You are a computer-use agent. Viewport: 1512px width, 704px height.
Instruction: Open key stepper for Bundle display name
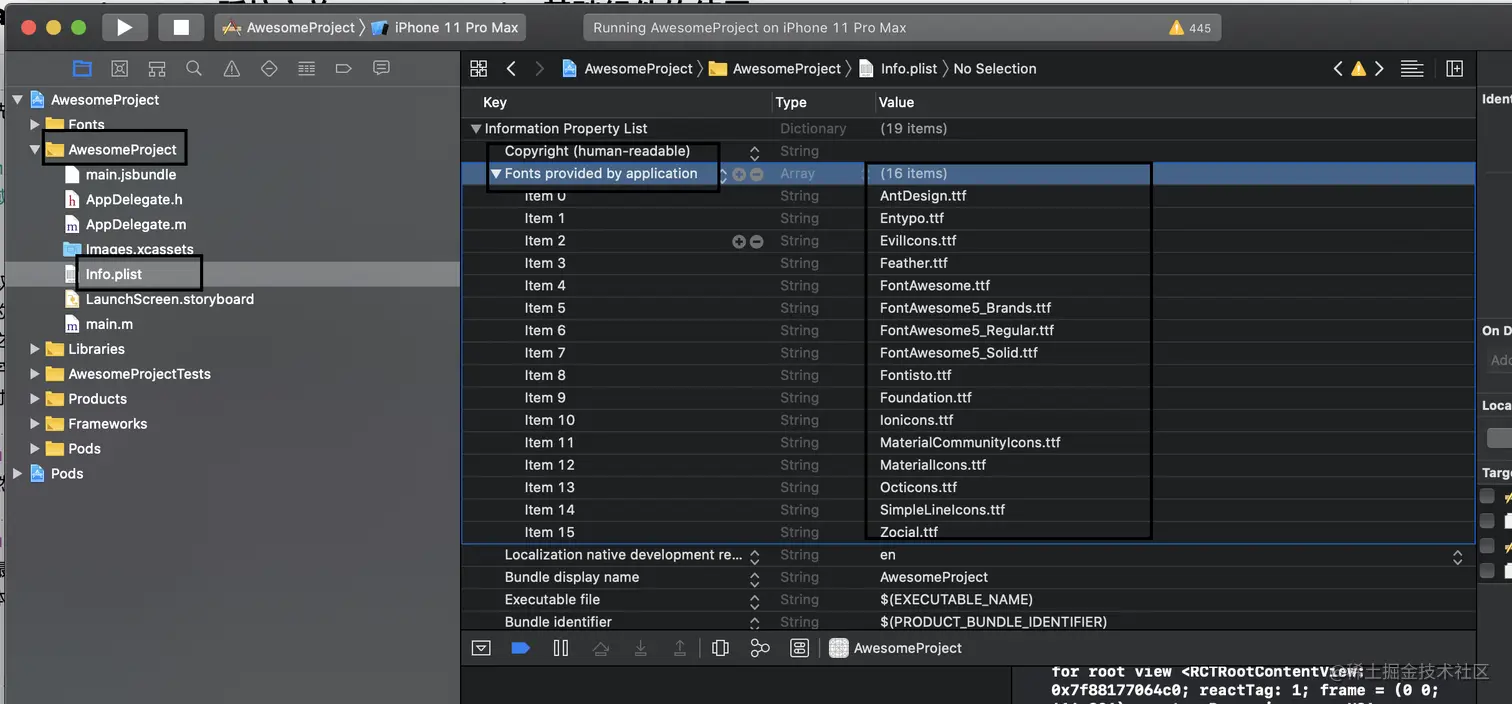coord(755,578)
